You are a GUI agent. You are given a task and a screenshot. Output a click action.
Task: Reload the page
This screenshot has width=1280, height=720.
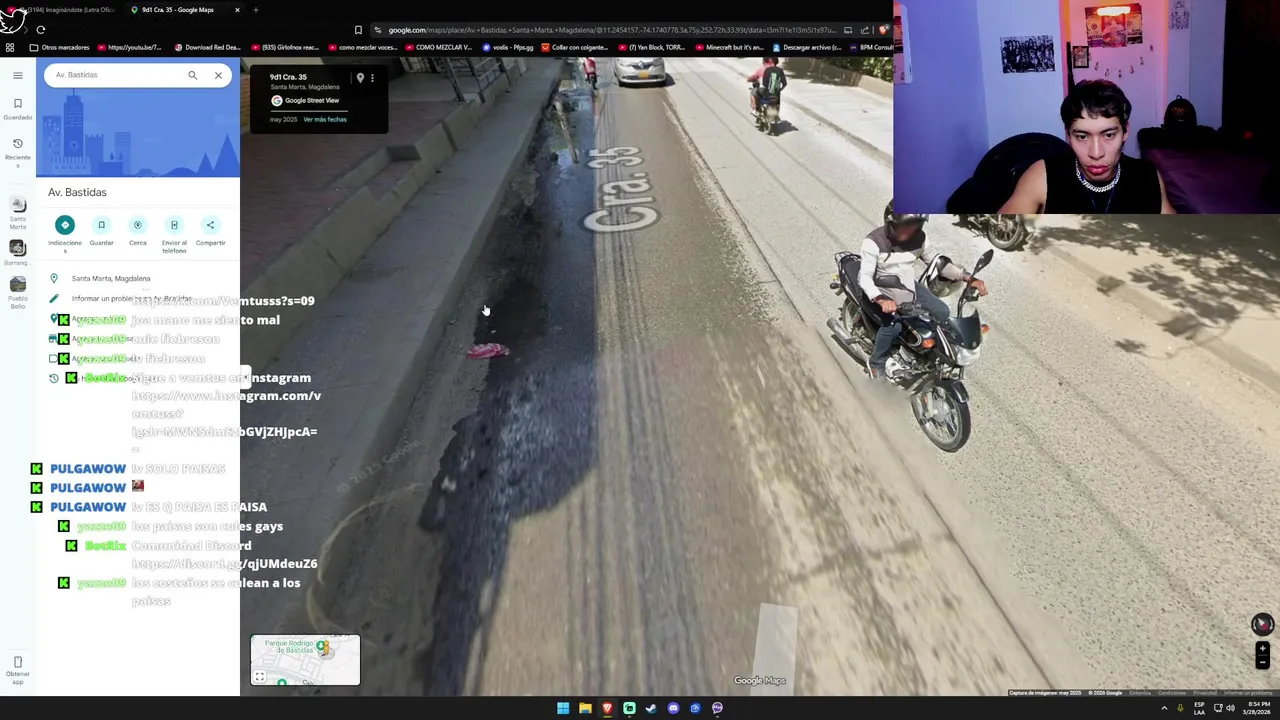tap(41, 30)
